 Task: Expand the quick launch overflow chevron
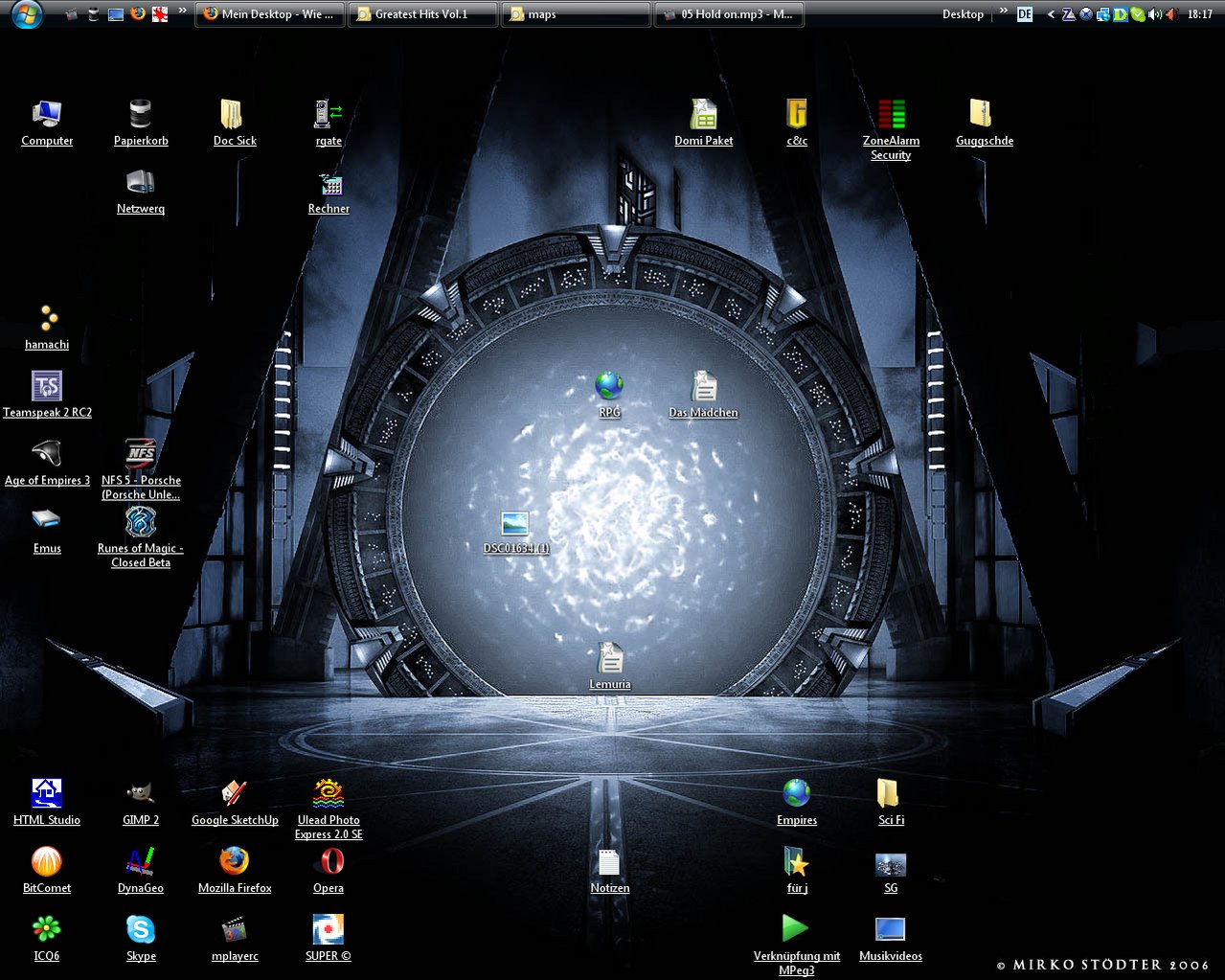pos(182,12)
